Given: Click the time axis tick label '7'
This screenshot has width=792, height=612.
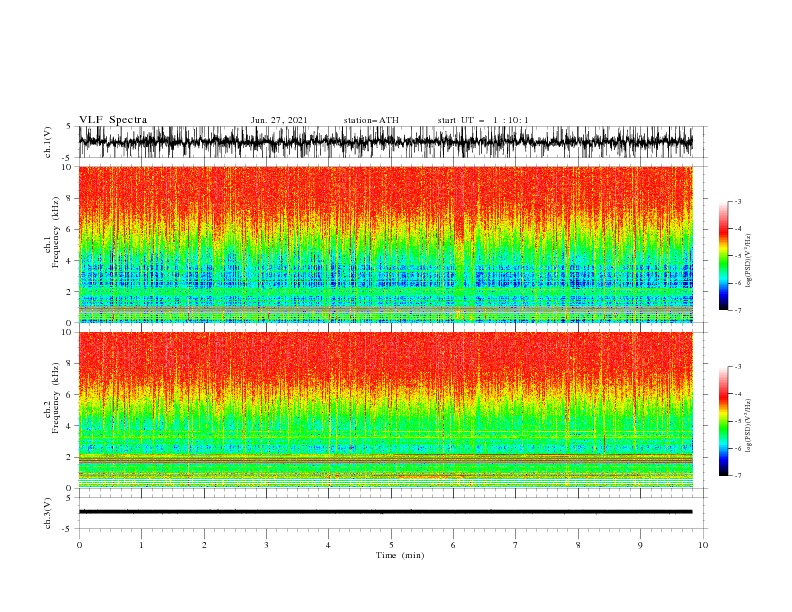Looking at the screenshot, I should click(516, 545).
